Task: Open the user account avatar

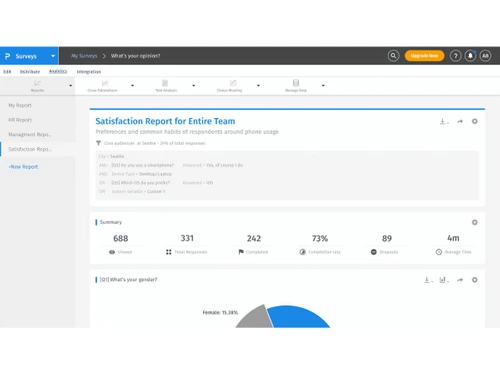Action: [x=485, y=56]
